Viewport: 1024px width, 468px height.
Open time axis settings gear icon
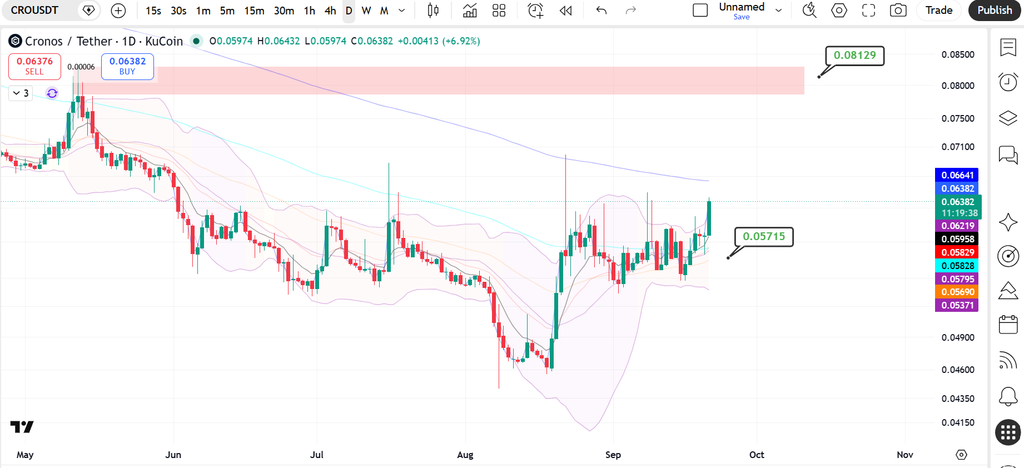tap(961, 454)
